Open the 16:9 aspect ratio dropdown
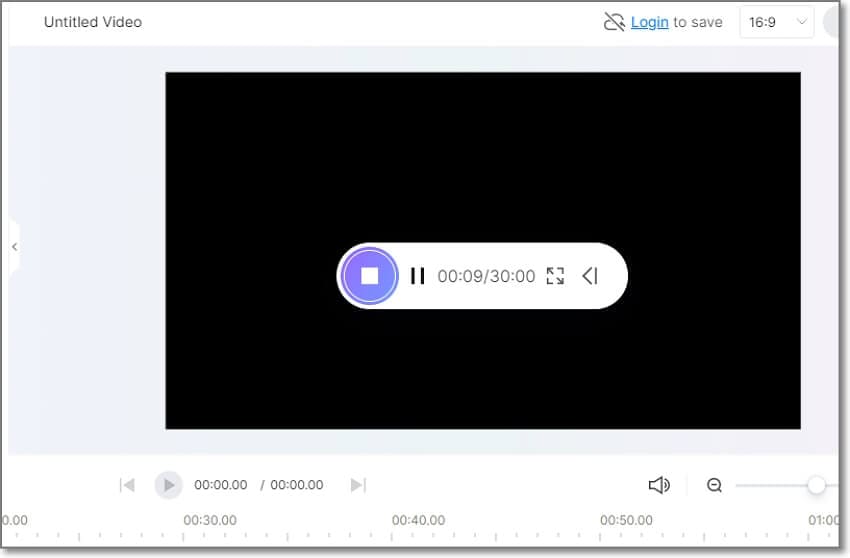The width and height of the screenshot is (850, 558). (x=776, y=22)
